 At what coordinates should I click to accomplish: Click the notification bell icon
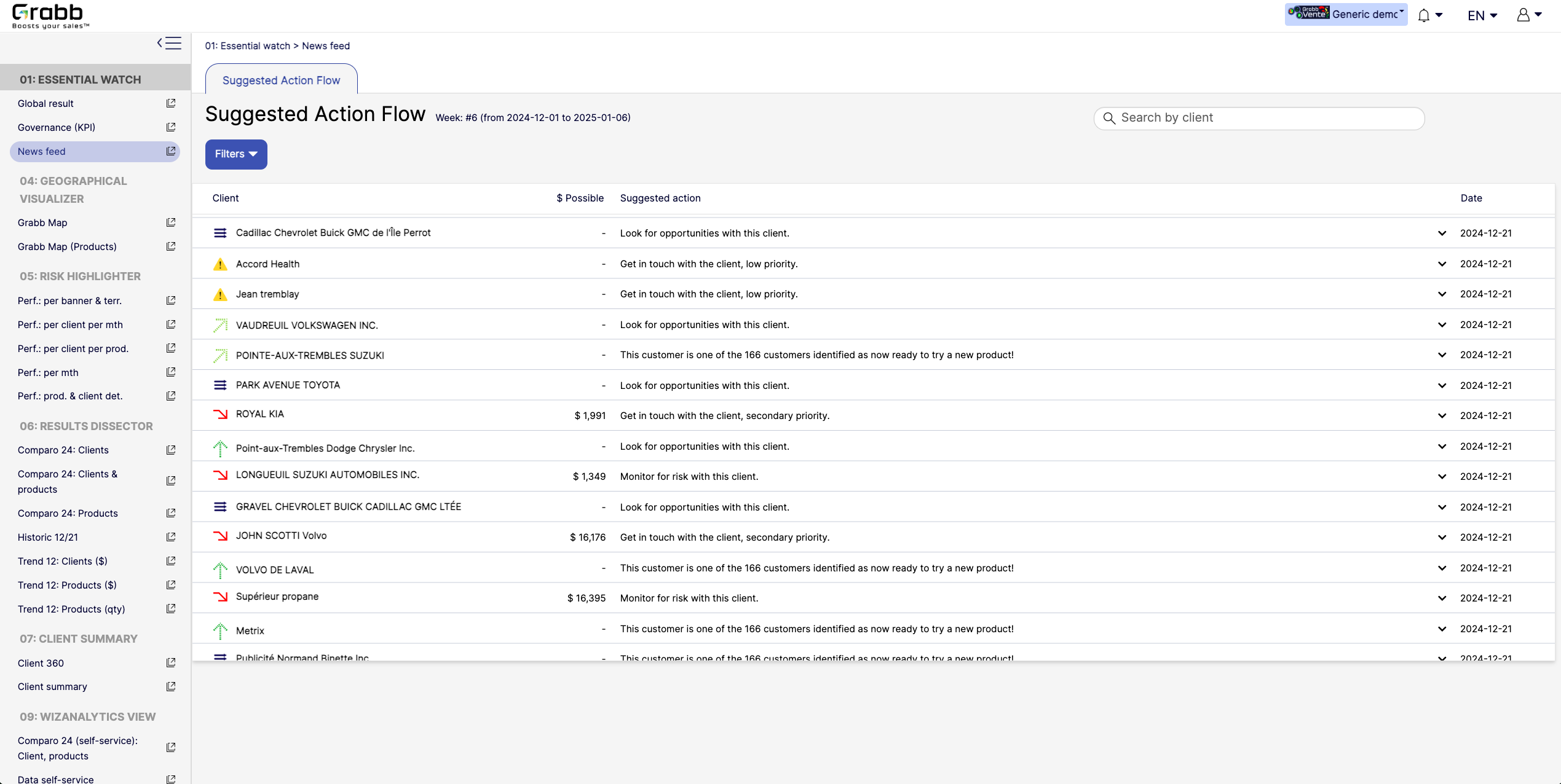[1424, 15]
